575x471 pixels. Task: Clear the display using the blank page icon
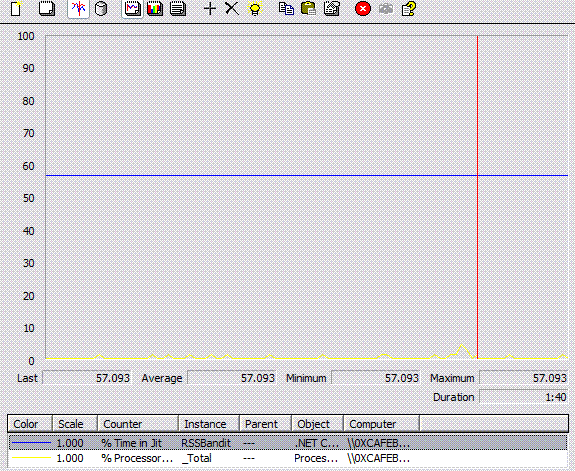click(x=47, y=9)
